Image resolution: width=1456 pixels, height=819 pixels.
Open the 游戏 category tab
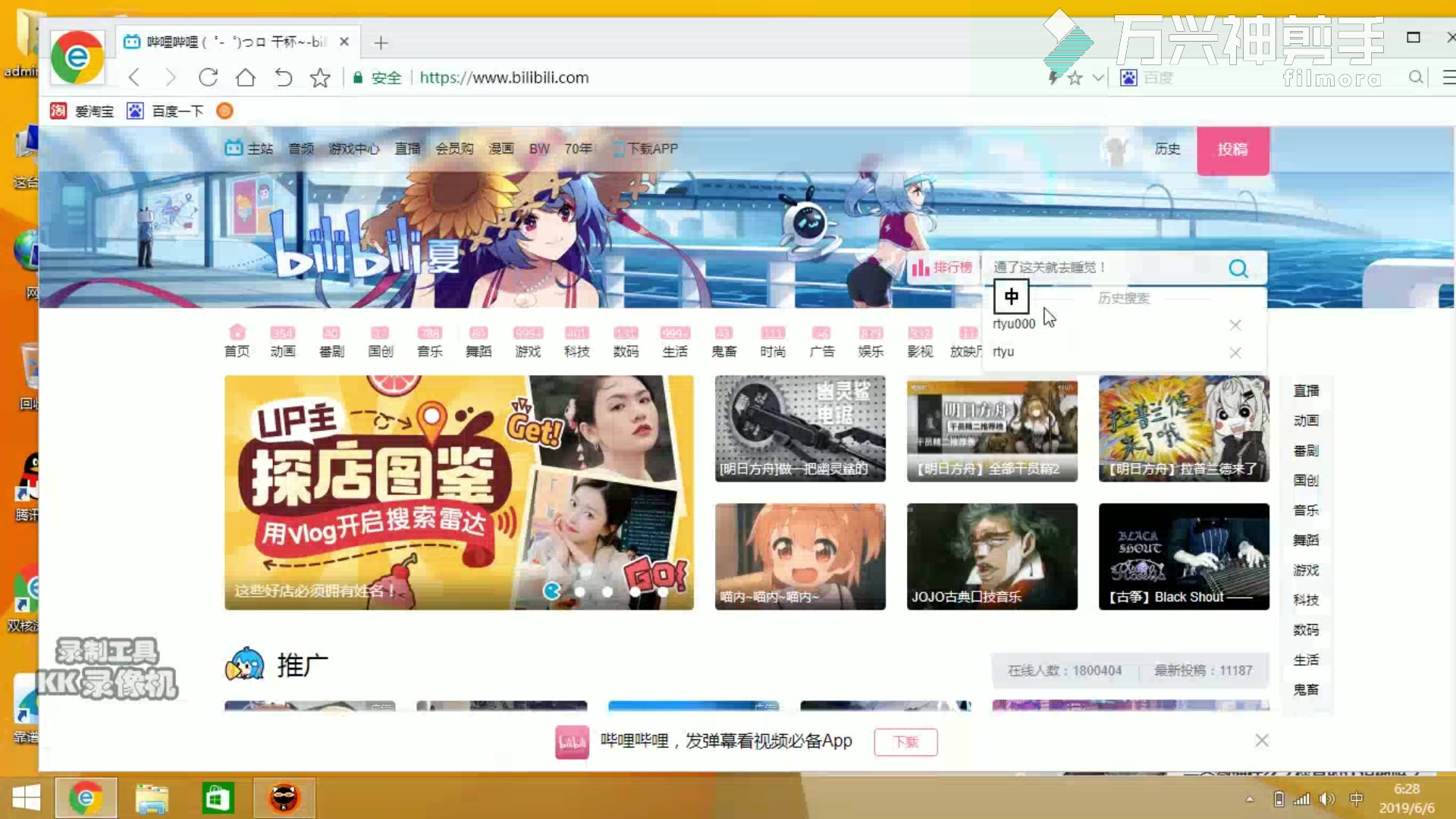(528, 341)
